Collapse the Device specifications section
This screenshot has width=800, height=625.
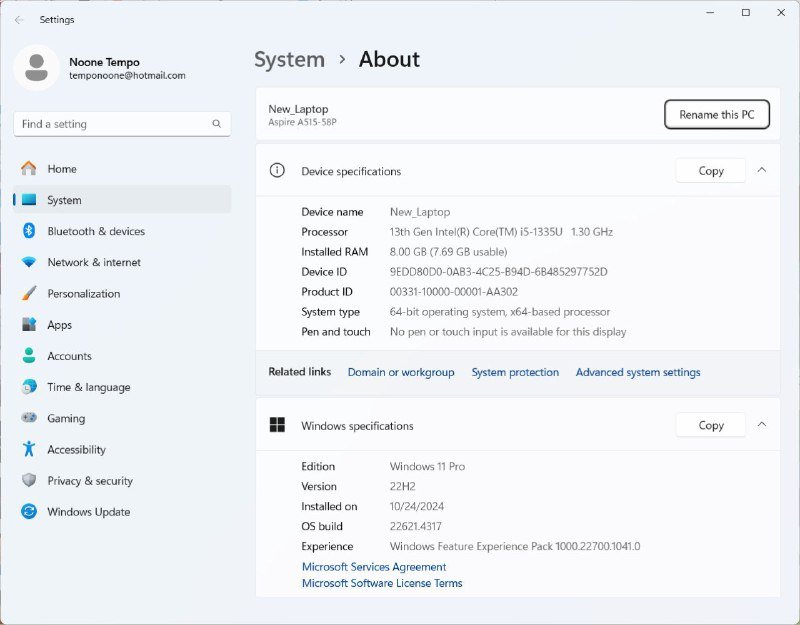click(x=762, y=170)
